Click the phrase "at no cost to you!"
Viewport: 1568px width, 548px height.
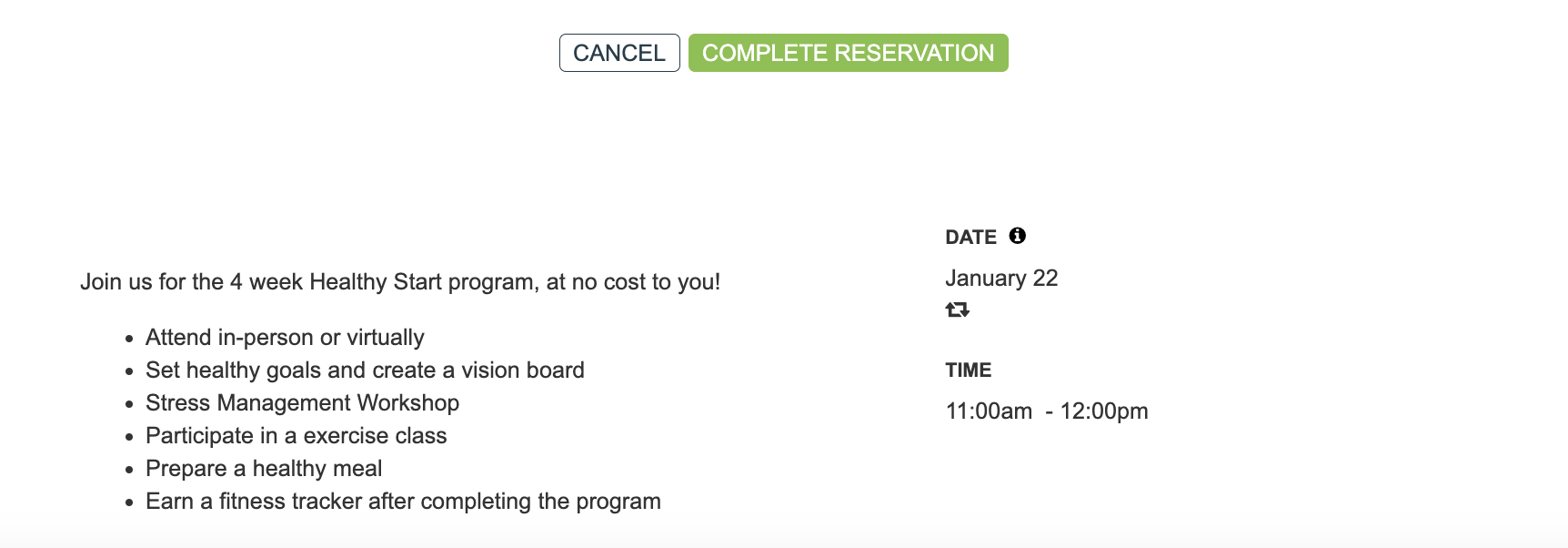(x=633, y=282)
